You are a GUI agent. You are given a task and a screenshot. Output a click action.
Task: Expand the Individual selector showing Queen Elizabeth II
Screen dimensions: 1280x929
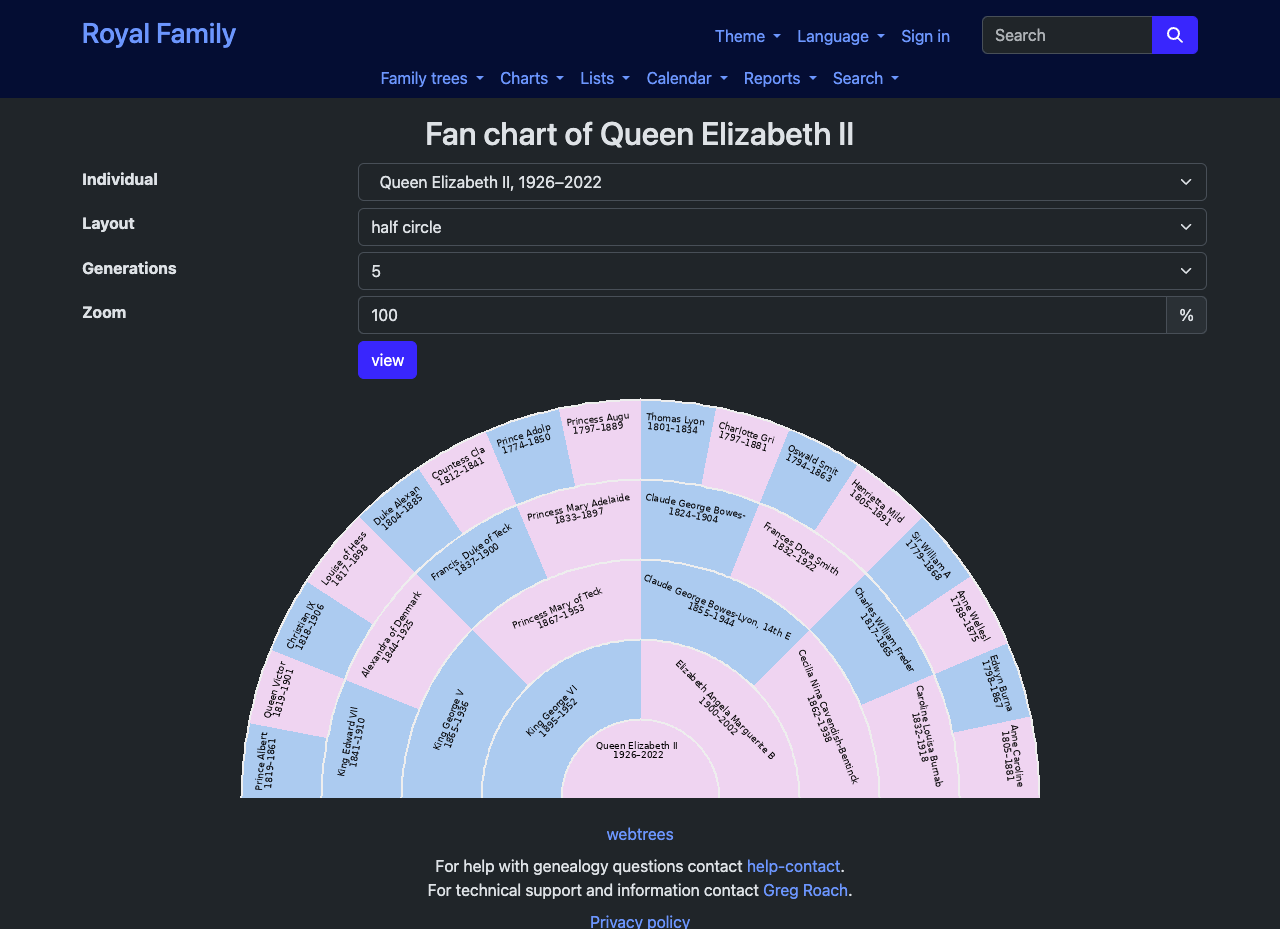(x=782, y=182)
